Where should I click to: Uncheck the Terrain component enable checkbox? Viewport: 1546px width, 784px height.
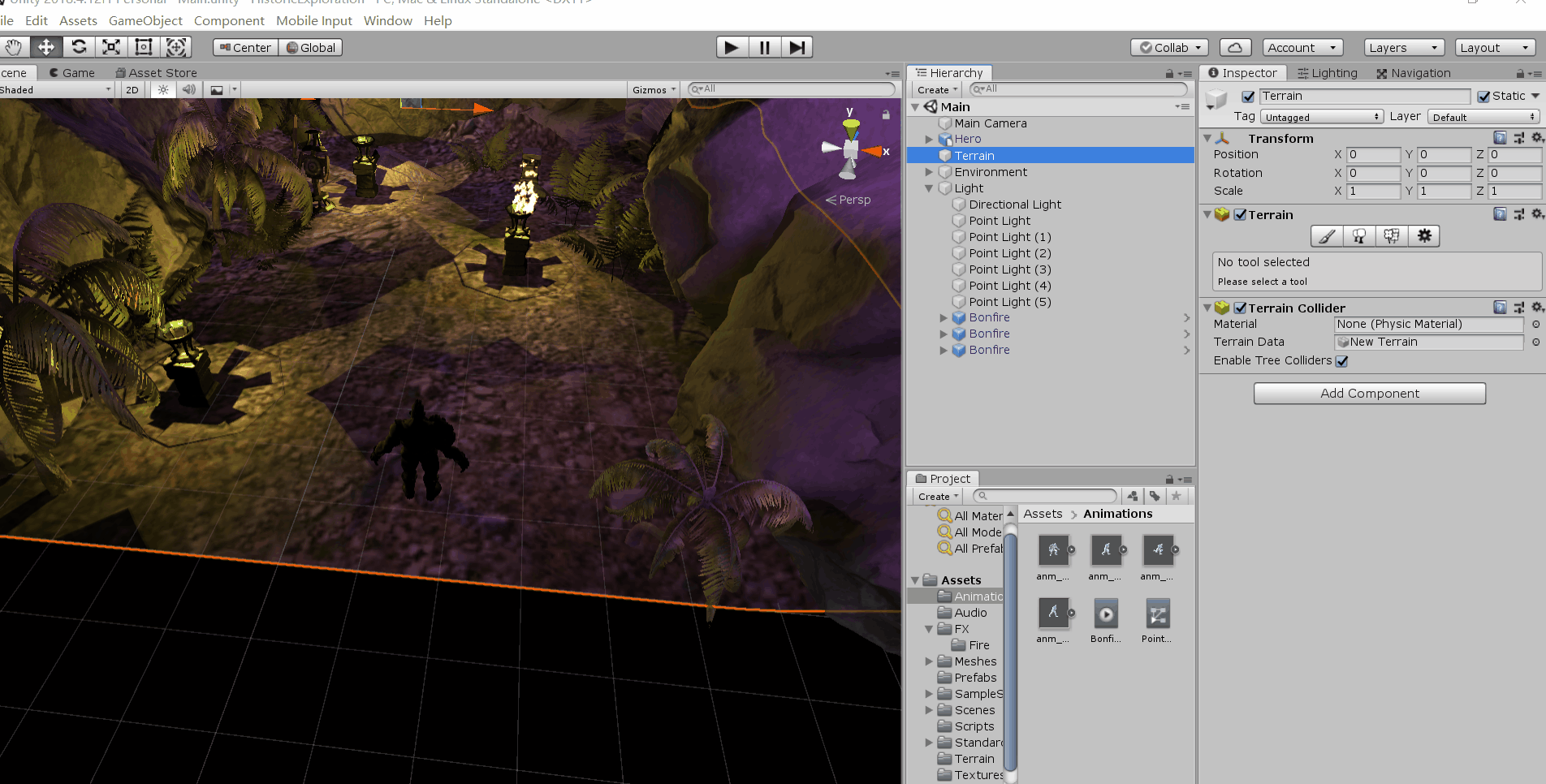[1241, 215]
